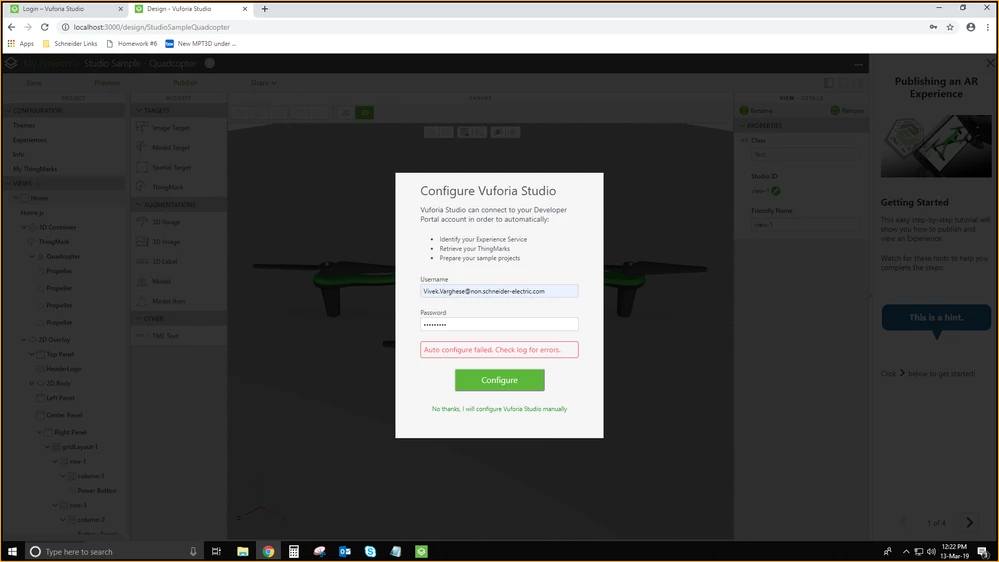Collapse the AUGMENTATIONS widget group

(x=139, y=205)
